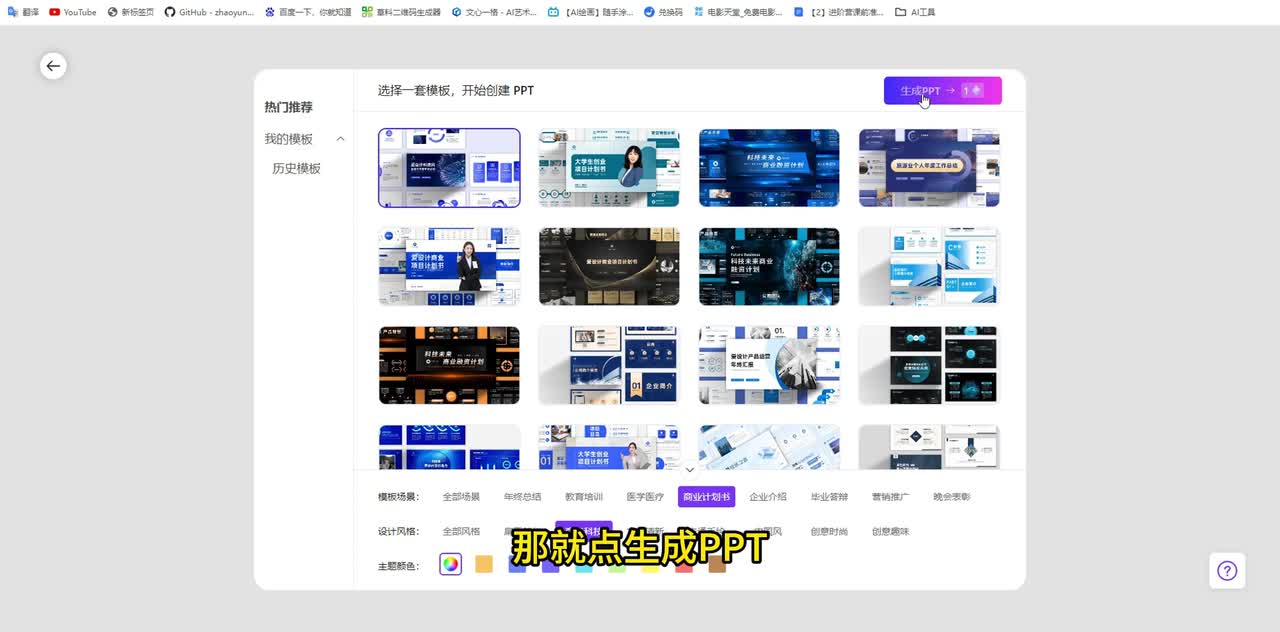1280x632 pixels.
Task: Select the 教育培训 scene filter
Action: 584,497
